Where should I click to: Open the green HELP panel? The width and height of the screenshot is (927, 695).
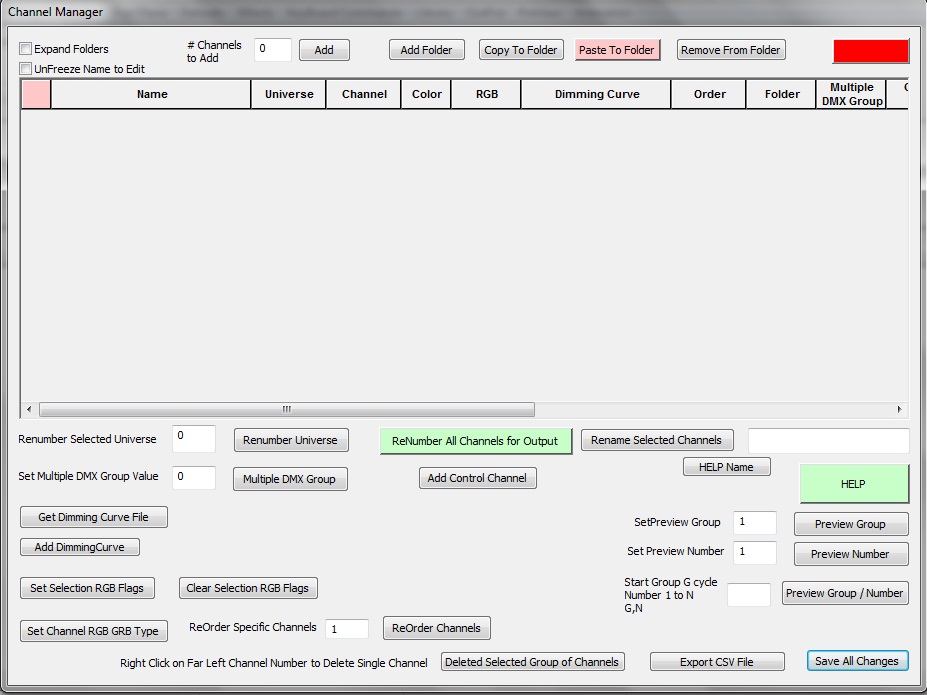852,483
